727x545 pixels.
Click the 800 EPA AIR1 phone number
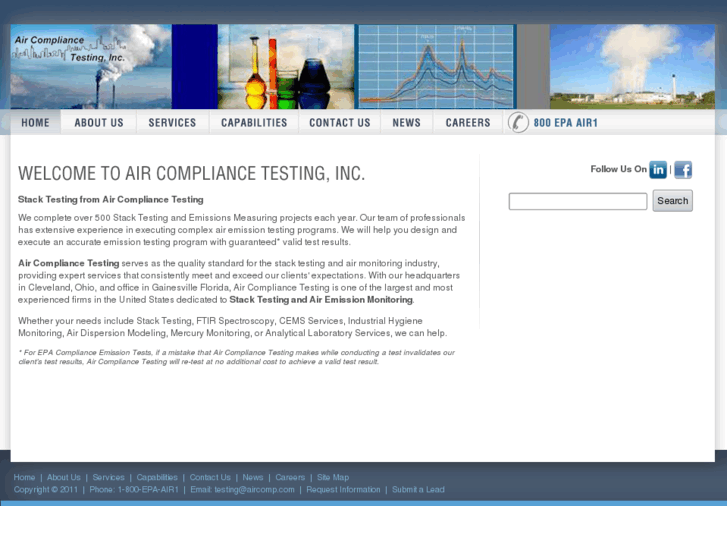(x=566, y=122)
